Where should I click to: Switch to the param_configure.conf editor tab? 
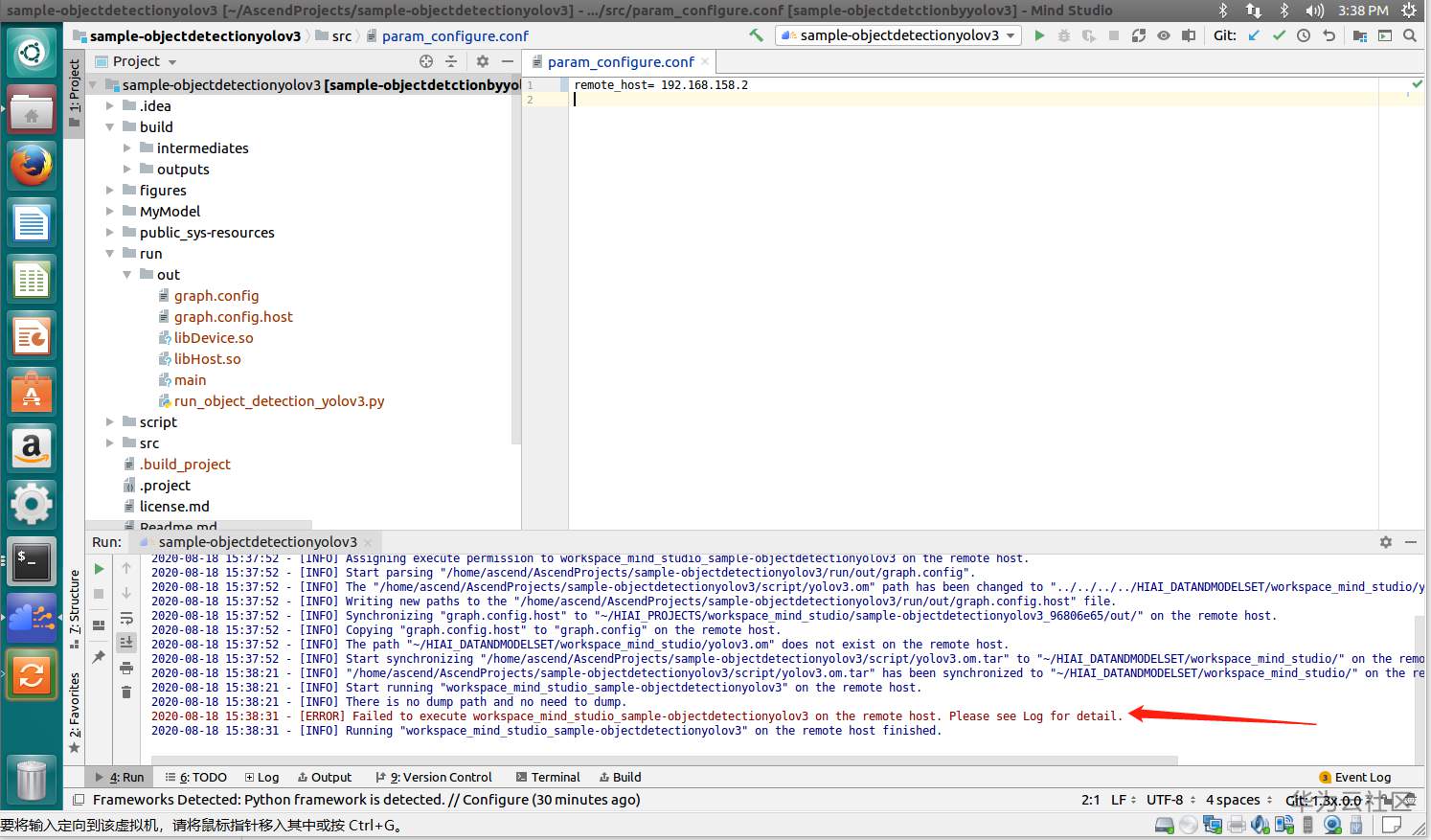pos(621,62)
